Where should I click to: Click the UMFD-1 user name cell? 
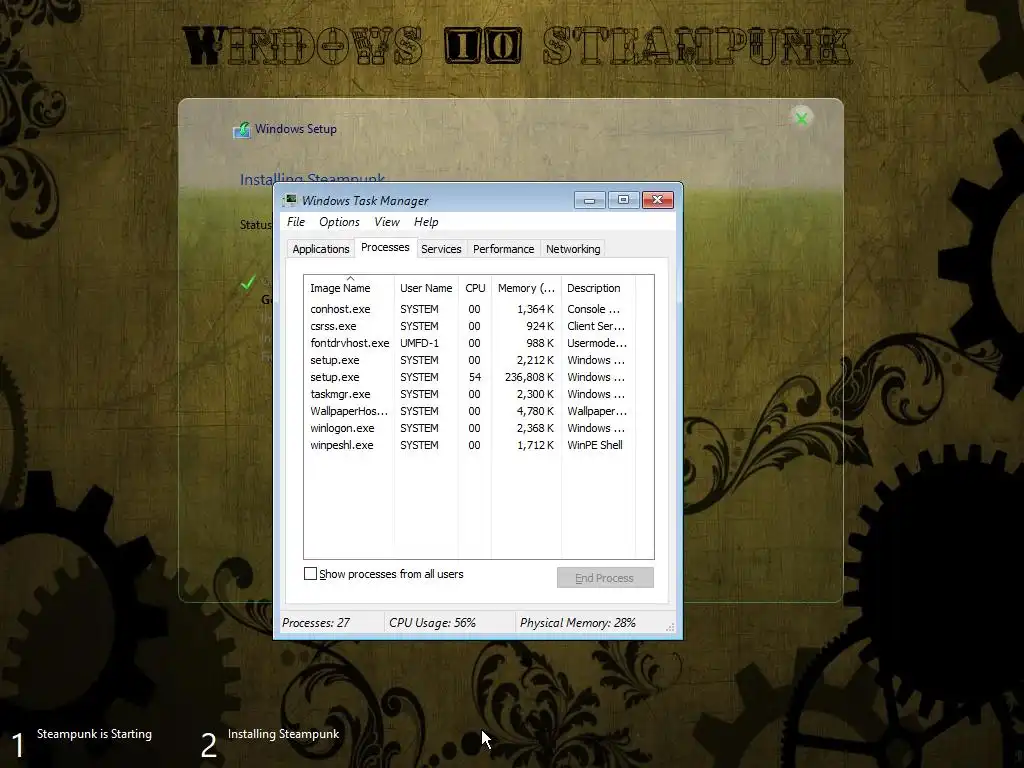419,343
